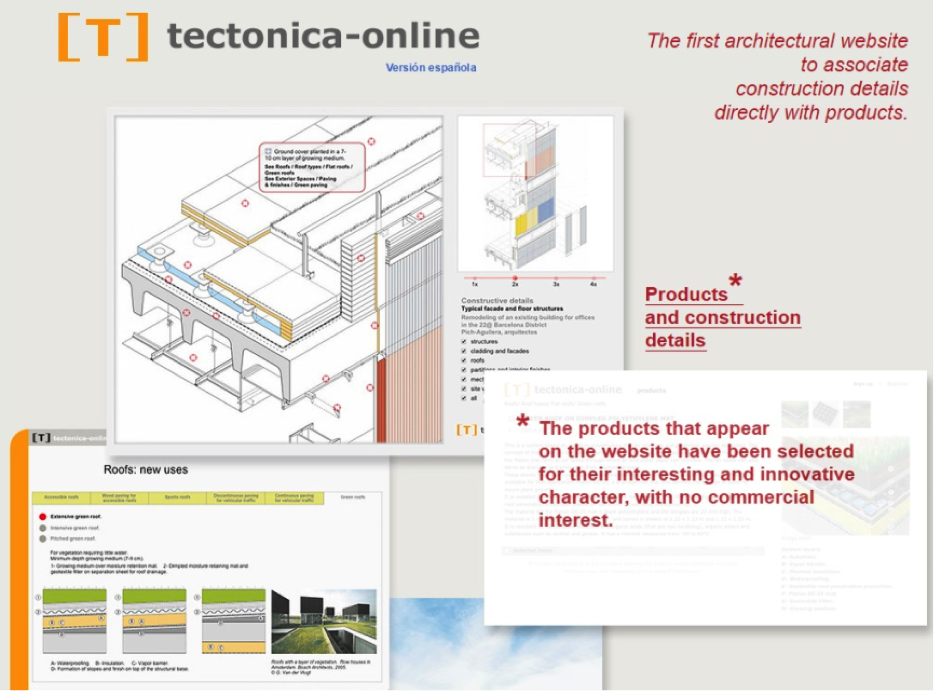
Task: Click the "Typical facade and floor structures" title
Action: 512,309
